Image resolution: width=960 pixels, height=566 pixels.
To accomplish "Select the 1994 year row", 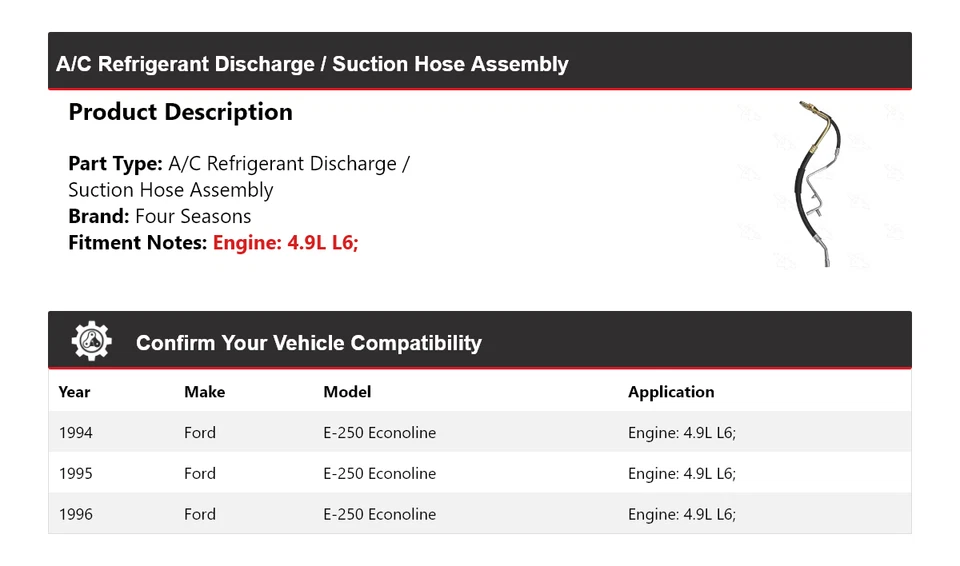I will coord(75,433).
